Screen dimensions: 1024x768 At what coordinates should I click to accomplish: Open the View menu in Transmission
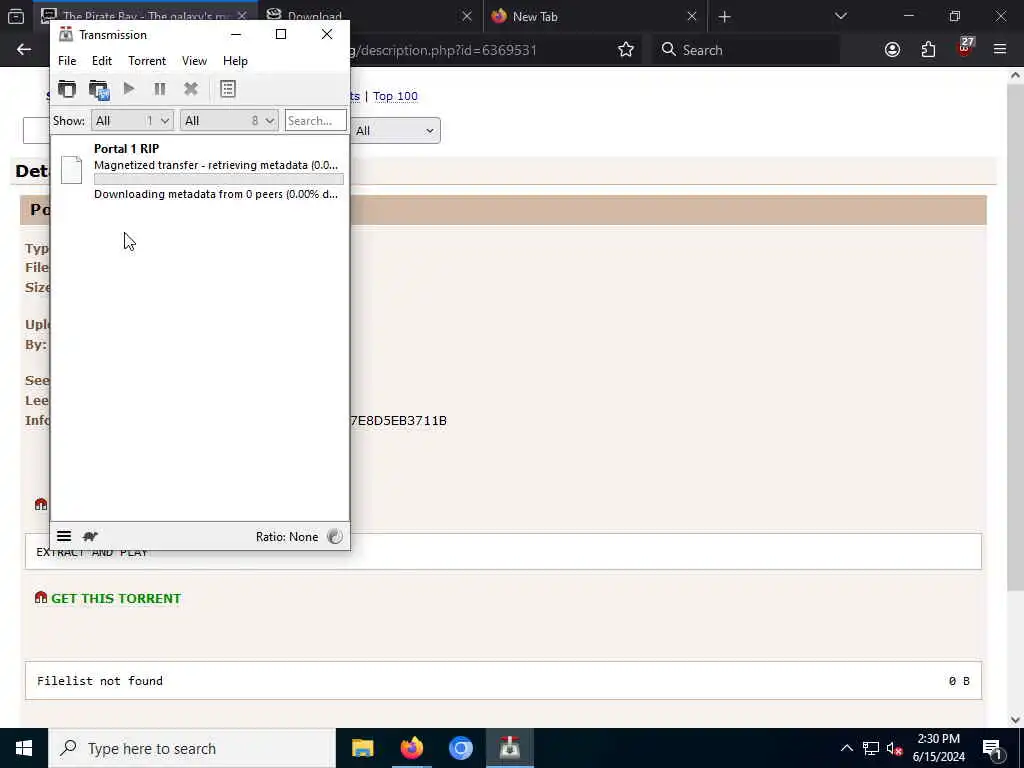point(194,61)
